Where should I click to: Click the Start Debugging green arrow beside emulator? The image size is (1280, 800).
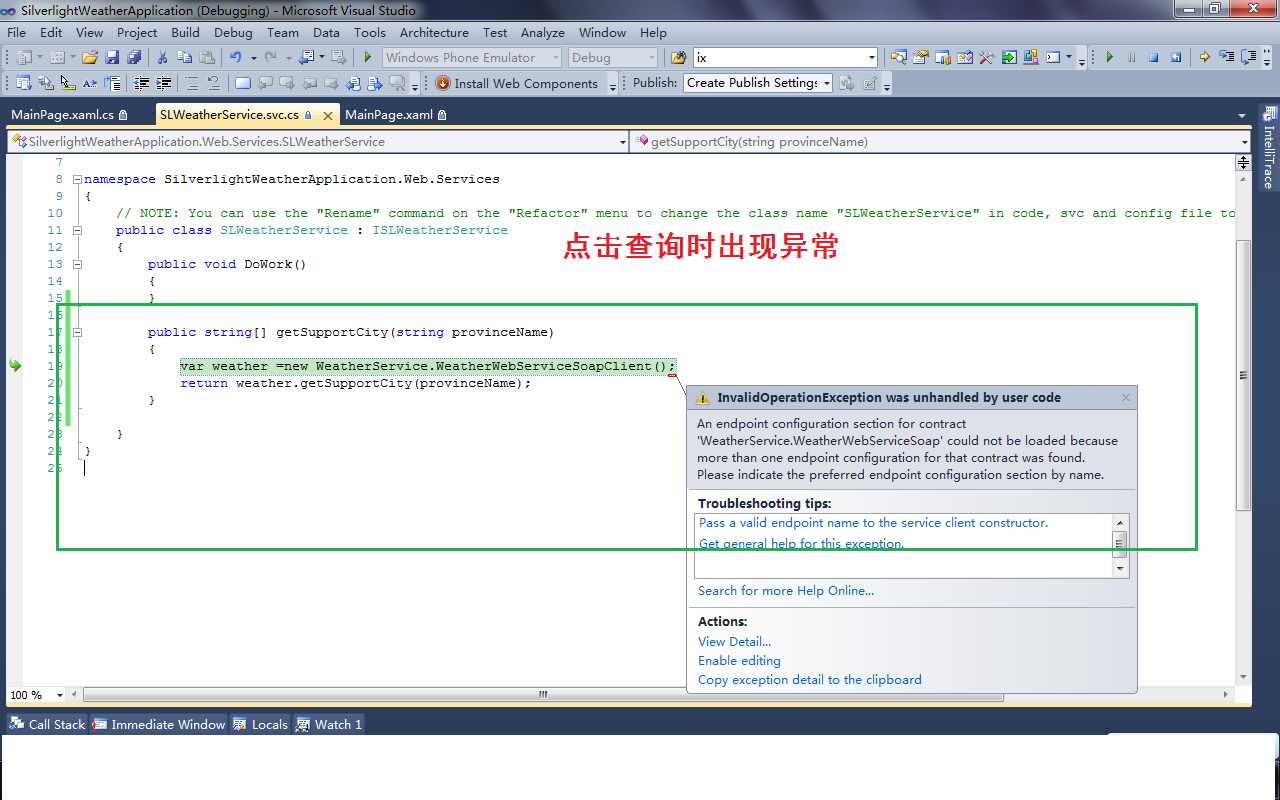click(x=368, y=57)
